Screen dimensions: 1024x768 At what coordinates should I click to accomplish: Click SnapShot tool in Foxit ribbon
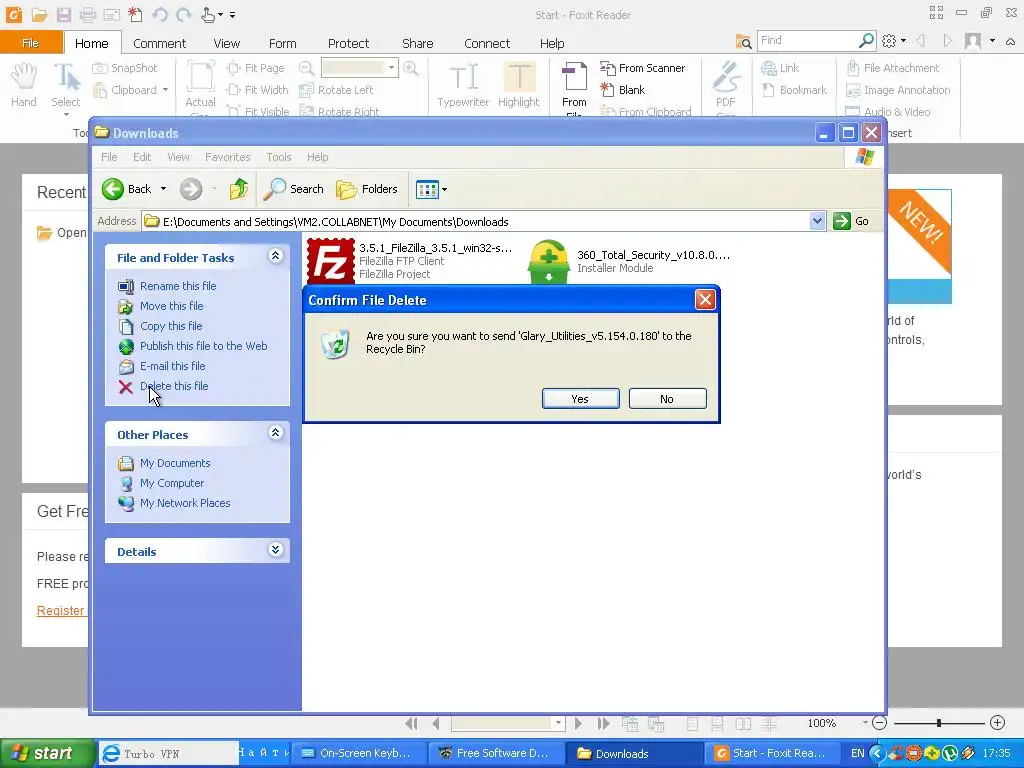[x=125, y=68]
